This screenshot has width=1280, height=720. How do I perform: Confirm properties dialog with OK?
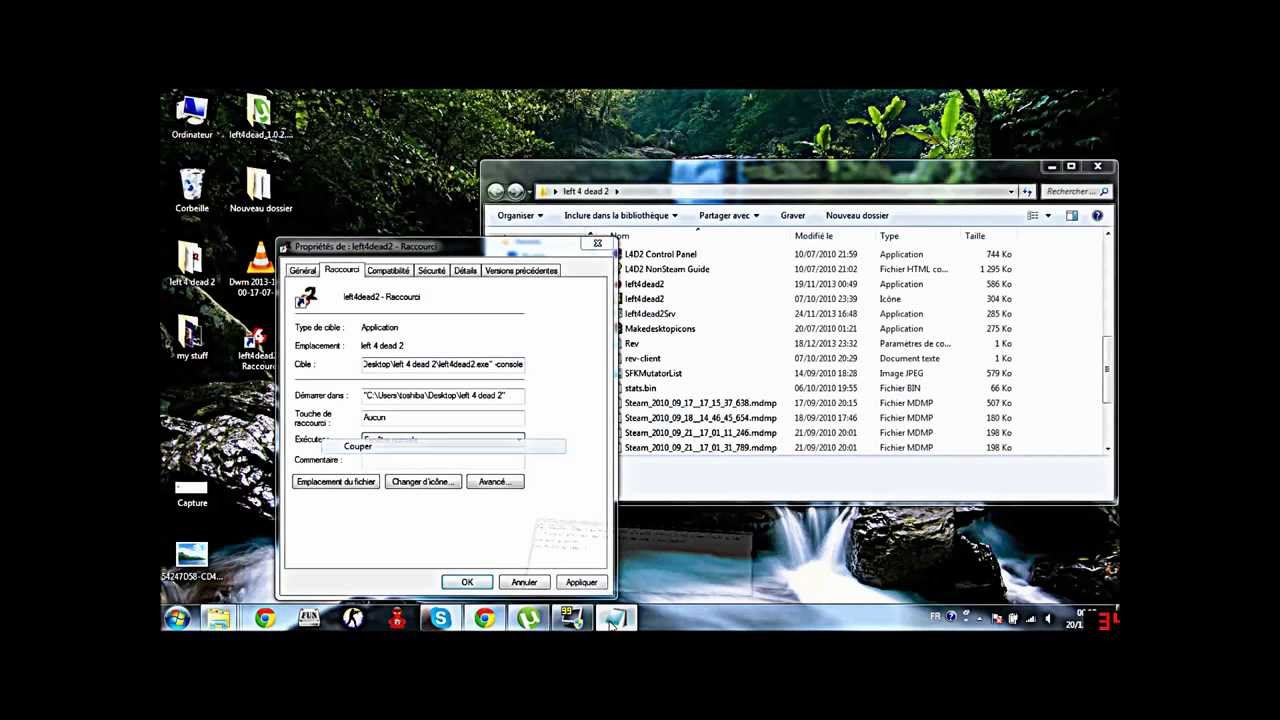(x=467, y=582)
